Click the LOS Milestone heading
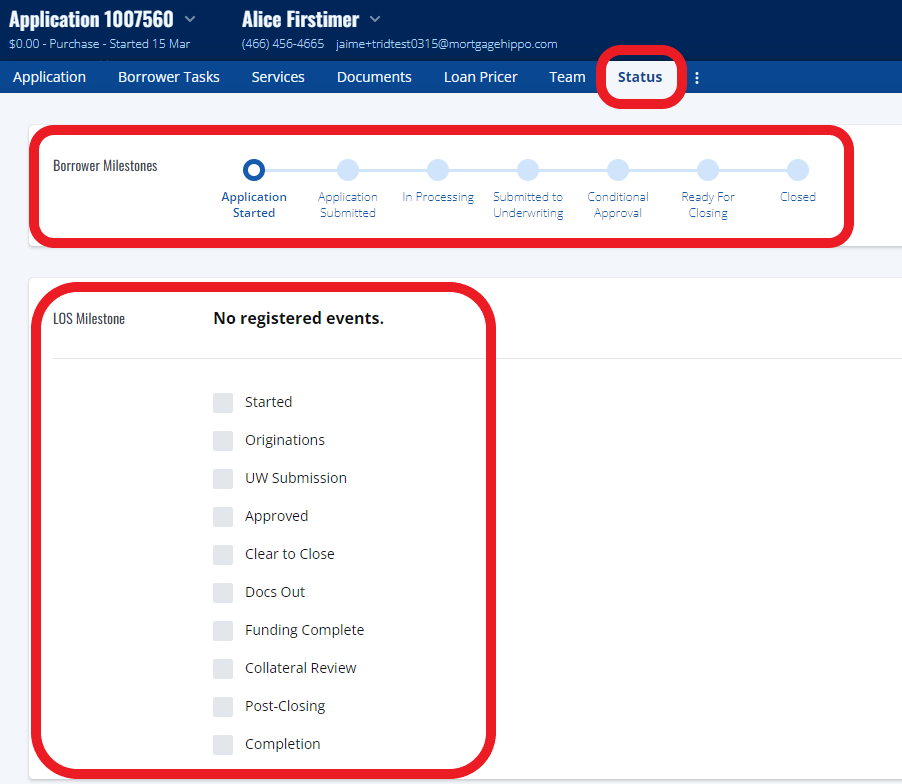902x784 pixels. pos(89,319)
